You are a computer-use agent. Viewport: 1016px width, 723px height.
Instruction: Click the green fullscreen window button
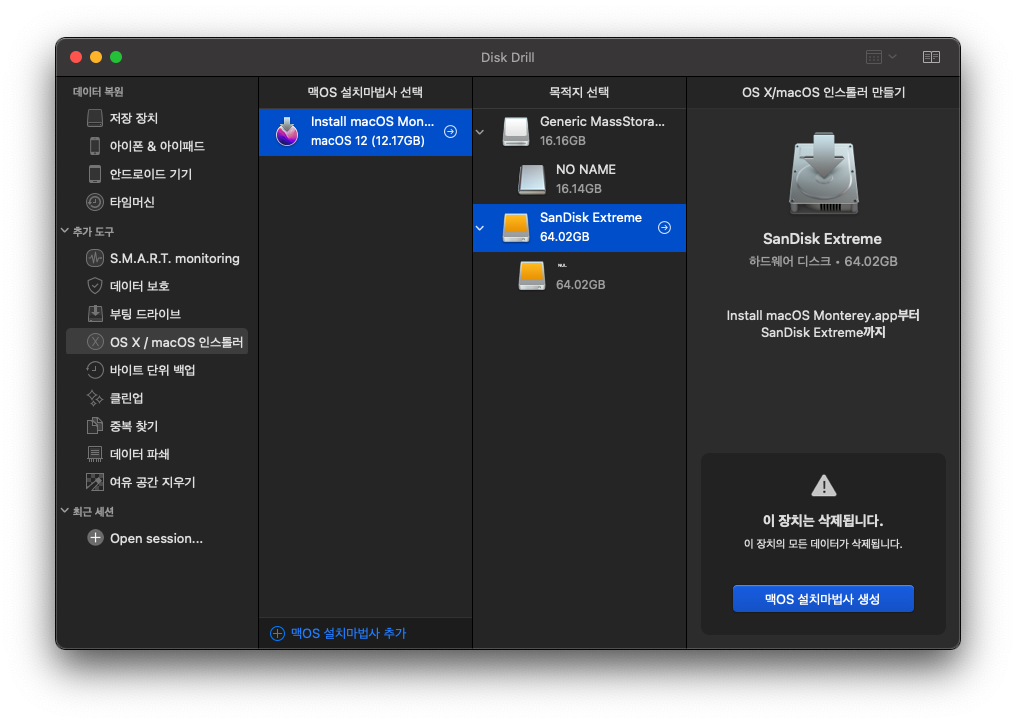[116, 57]
